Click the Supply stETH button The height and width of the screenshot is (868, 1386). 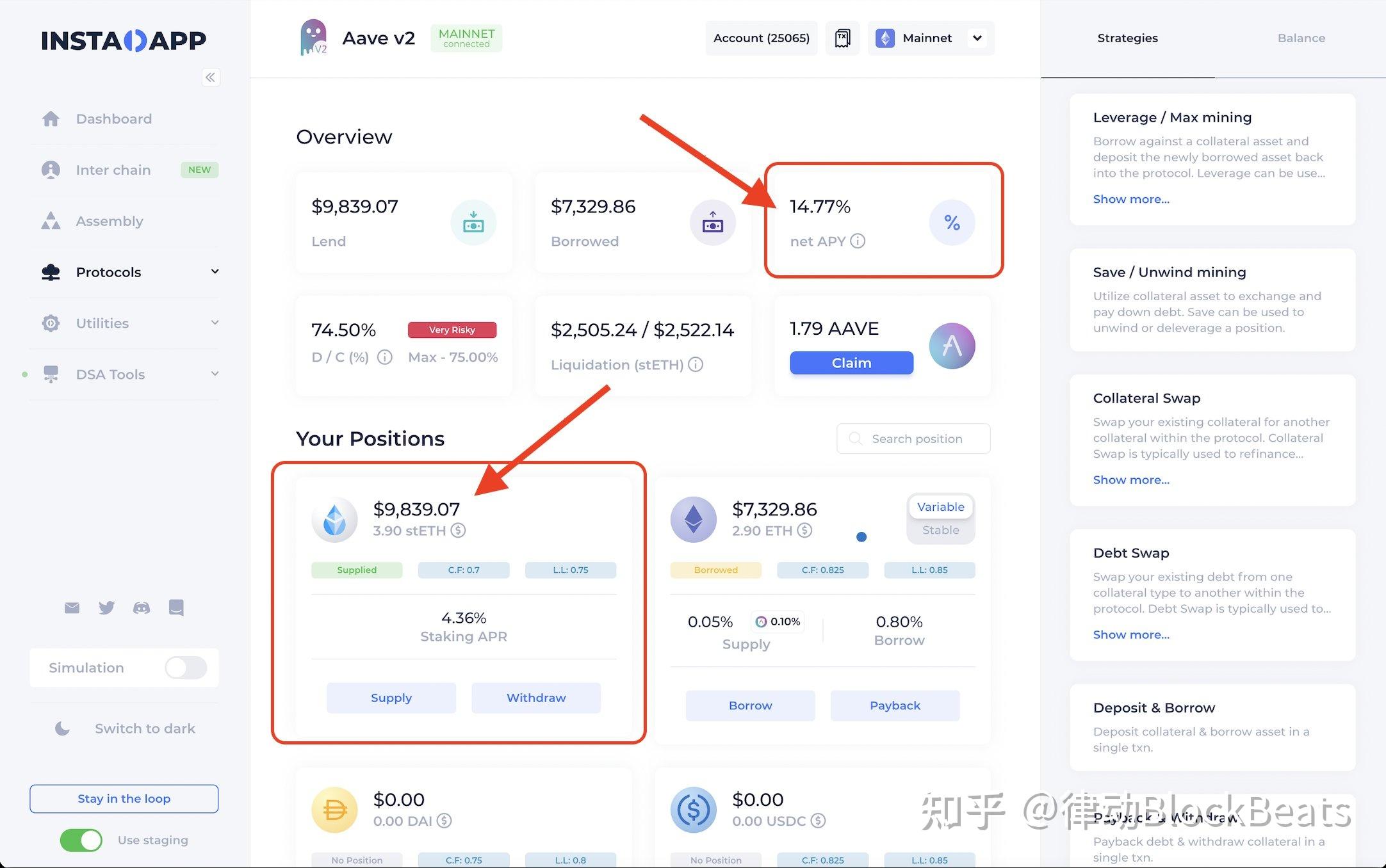(391, 697)
